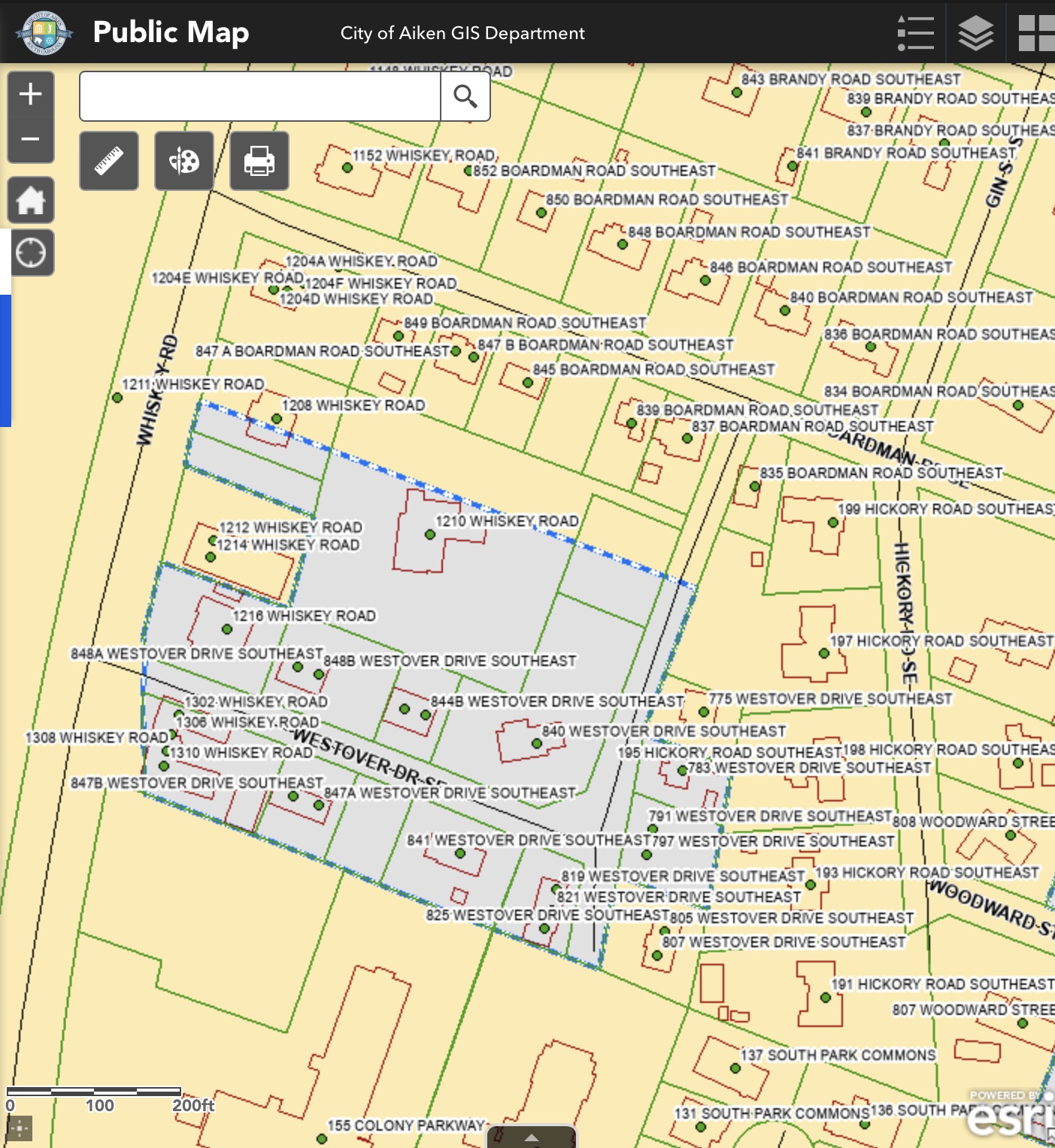
Task: Click the City of Aiken seal logo
Action: click(44, 32)
